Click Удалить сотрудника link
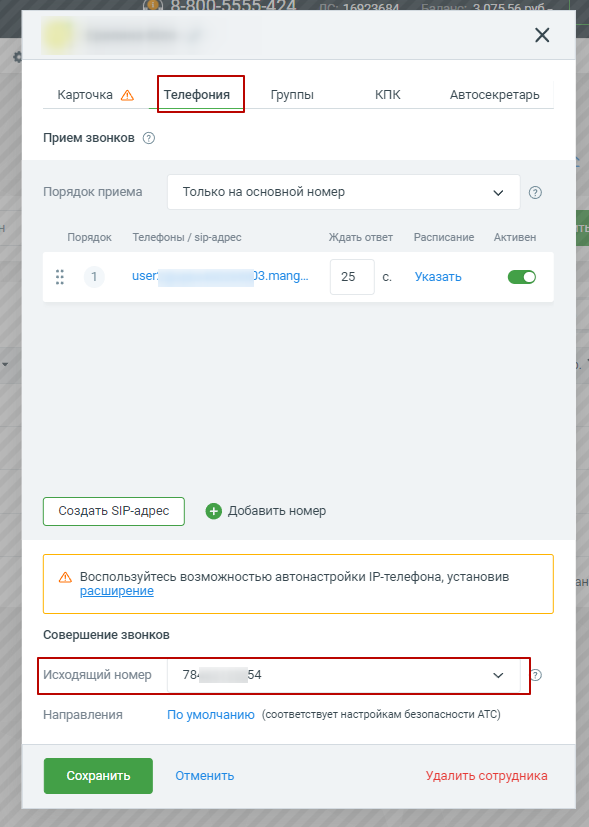 [487, 776]
